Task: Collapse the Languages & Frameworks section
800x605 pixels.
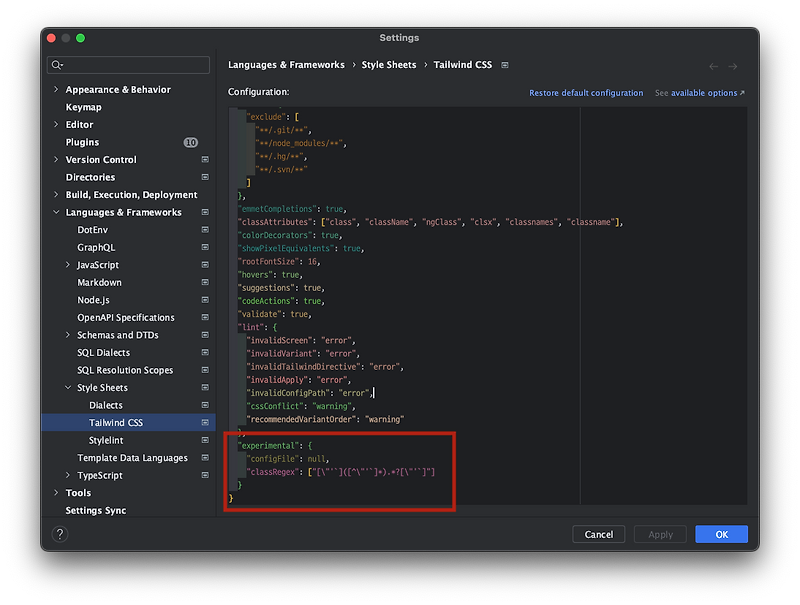Action: coord(55,211)
